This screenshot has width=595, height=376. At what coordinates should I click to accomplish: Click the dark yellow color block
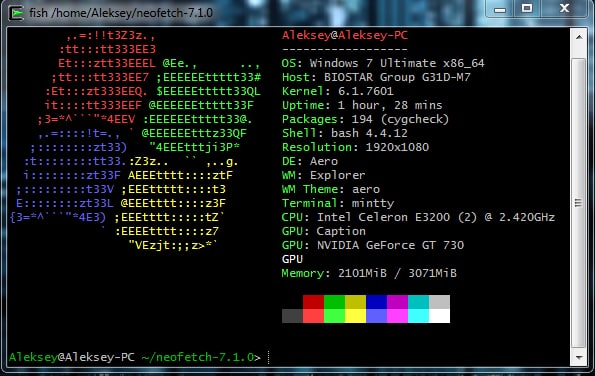pyautogui.click(x=355, y=302)
